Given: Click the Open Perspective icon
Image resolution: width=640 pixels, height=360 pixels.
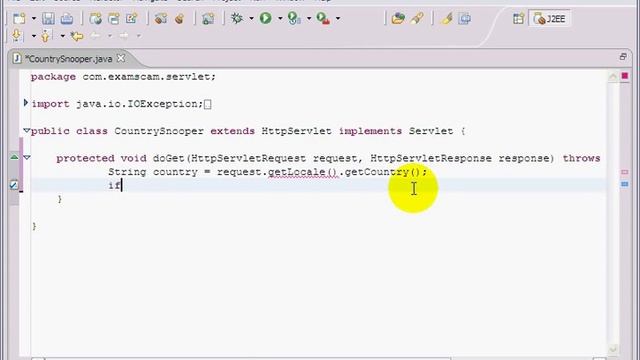Looking at the screenshot, I should [518, 19].
